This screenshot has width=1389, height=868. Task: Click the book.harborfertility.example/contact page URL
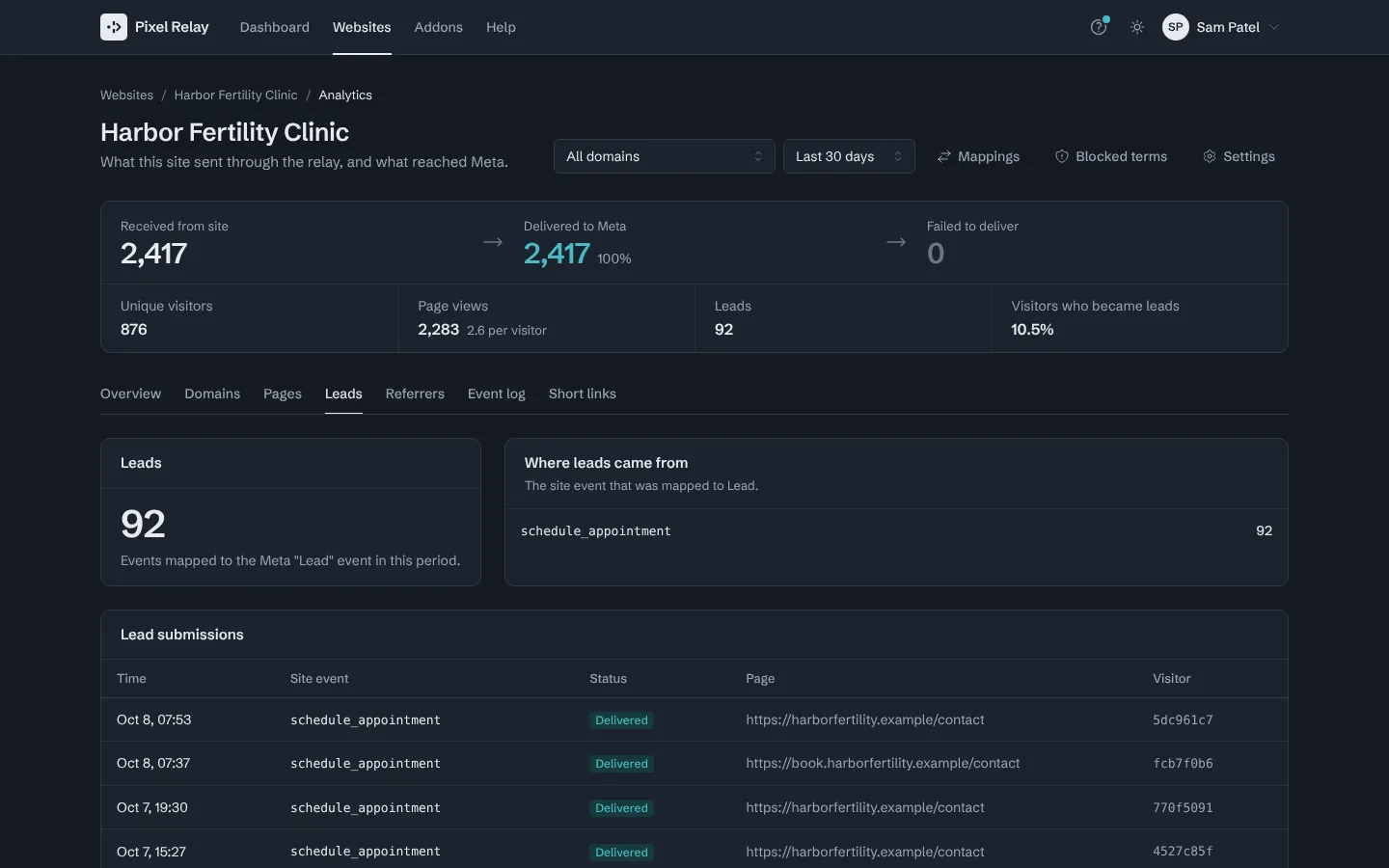coord(883,763)
